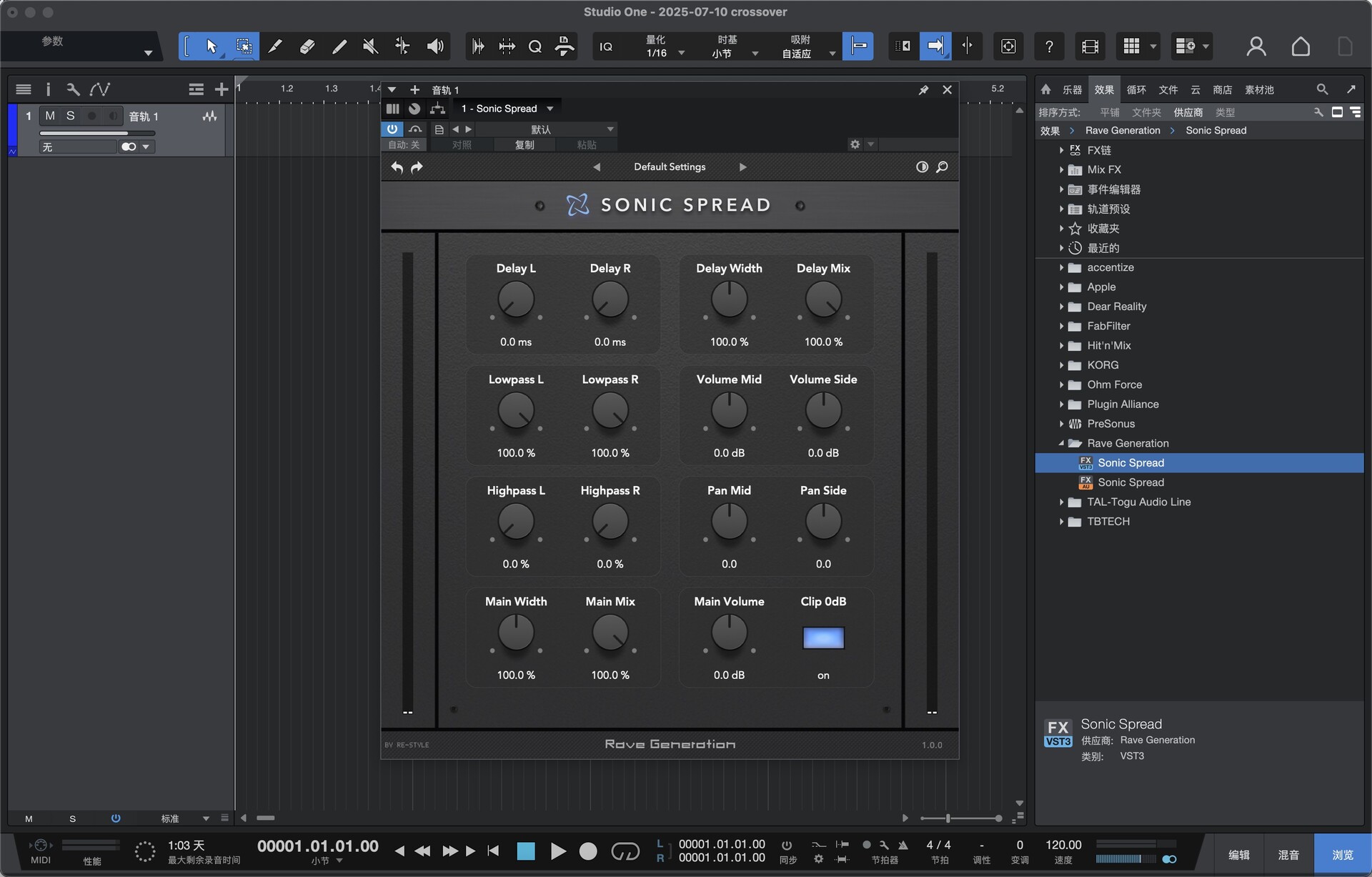Image resolution: width=1372 pixels, height=877 pixels.
Task: Expand the Plugin Alliance folder
Action: tap(1062, 405)
